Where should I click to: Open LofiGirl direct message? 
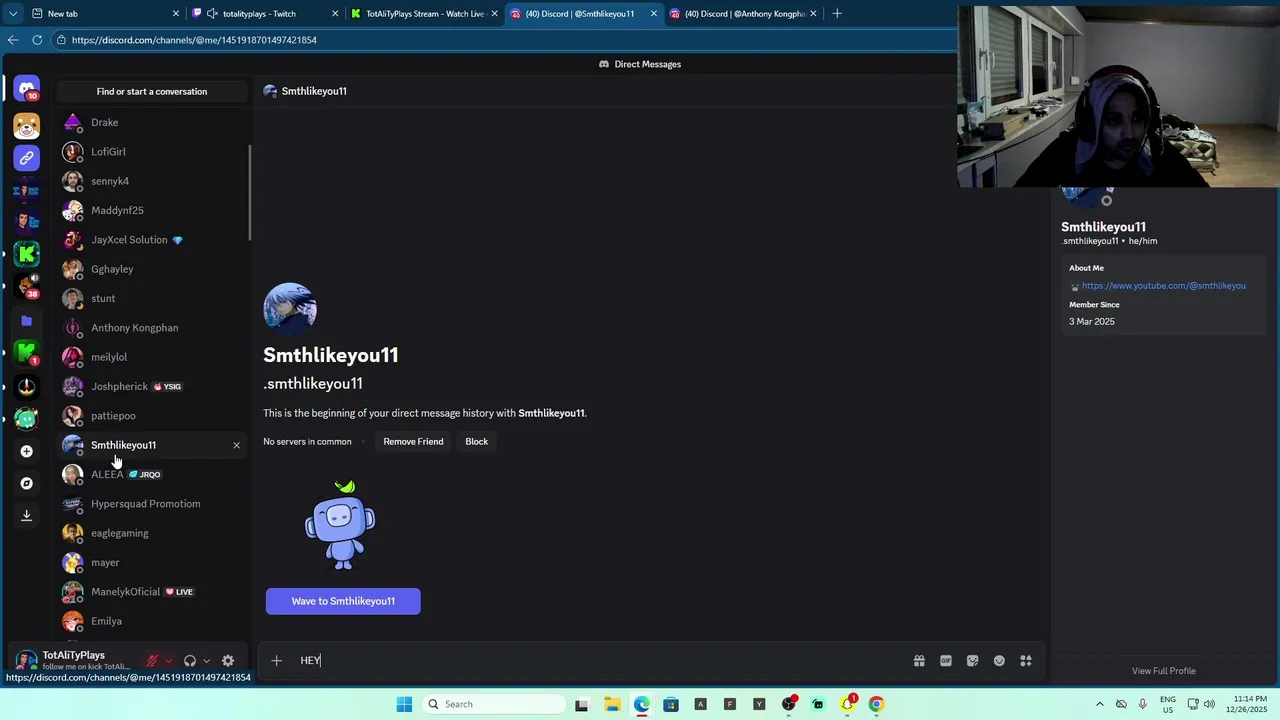point(152,152)
